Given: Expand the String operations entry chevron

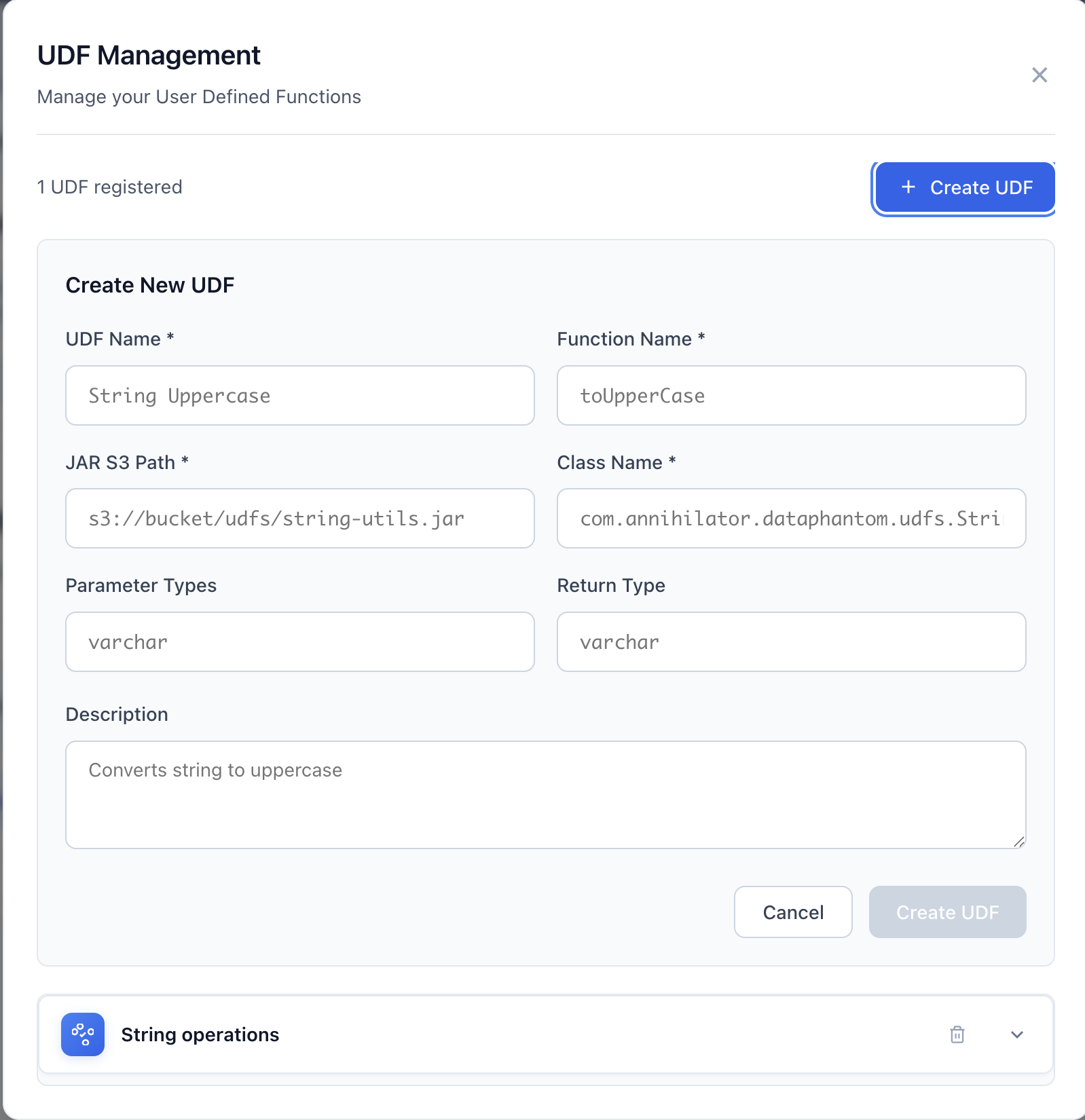Looking at the screenshot, I should [x=1016, y=1034].
